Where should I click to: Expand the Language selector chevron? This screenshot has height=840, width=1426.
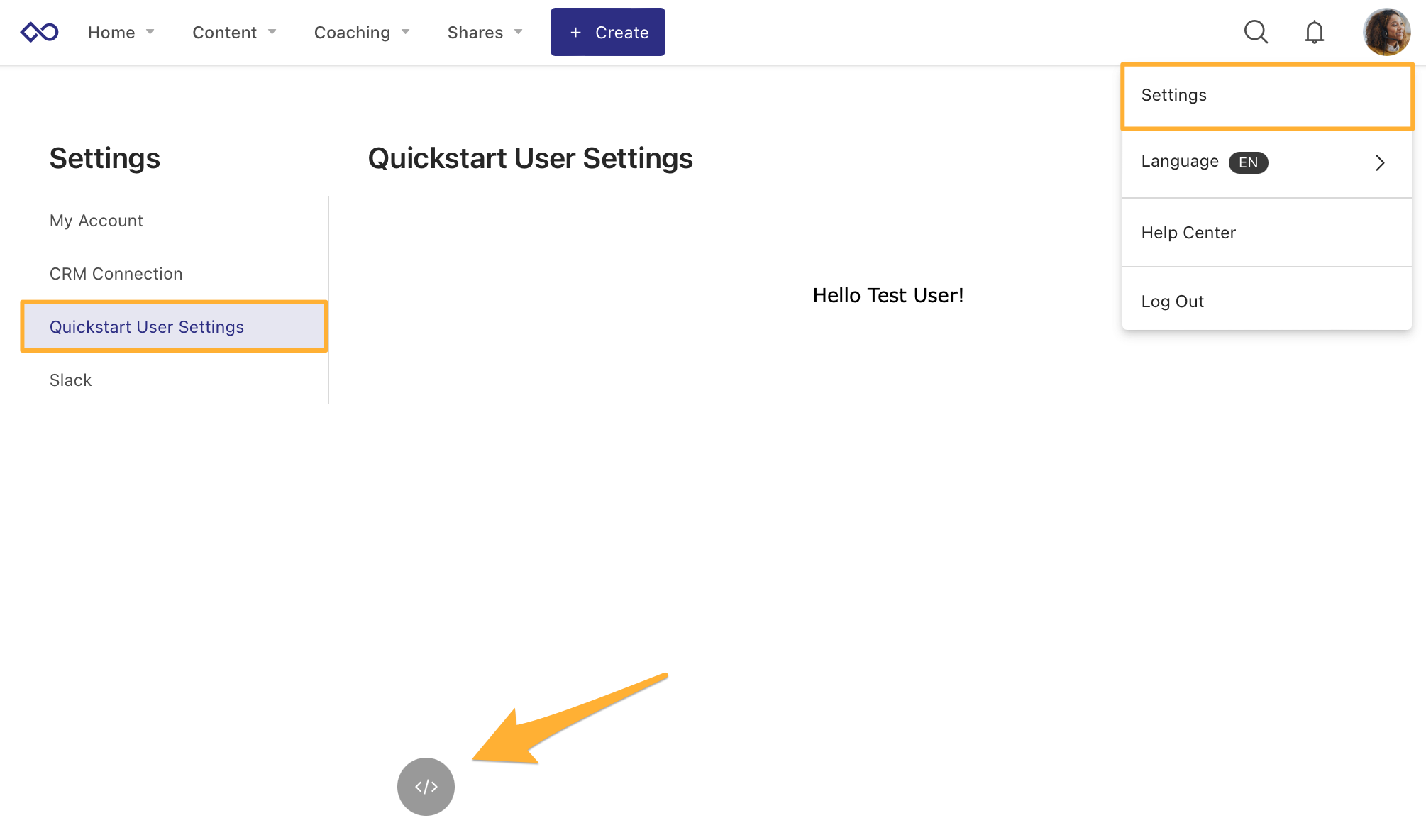pyautogui.click(x=1381, y=162)
